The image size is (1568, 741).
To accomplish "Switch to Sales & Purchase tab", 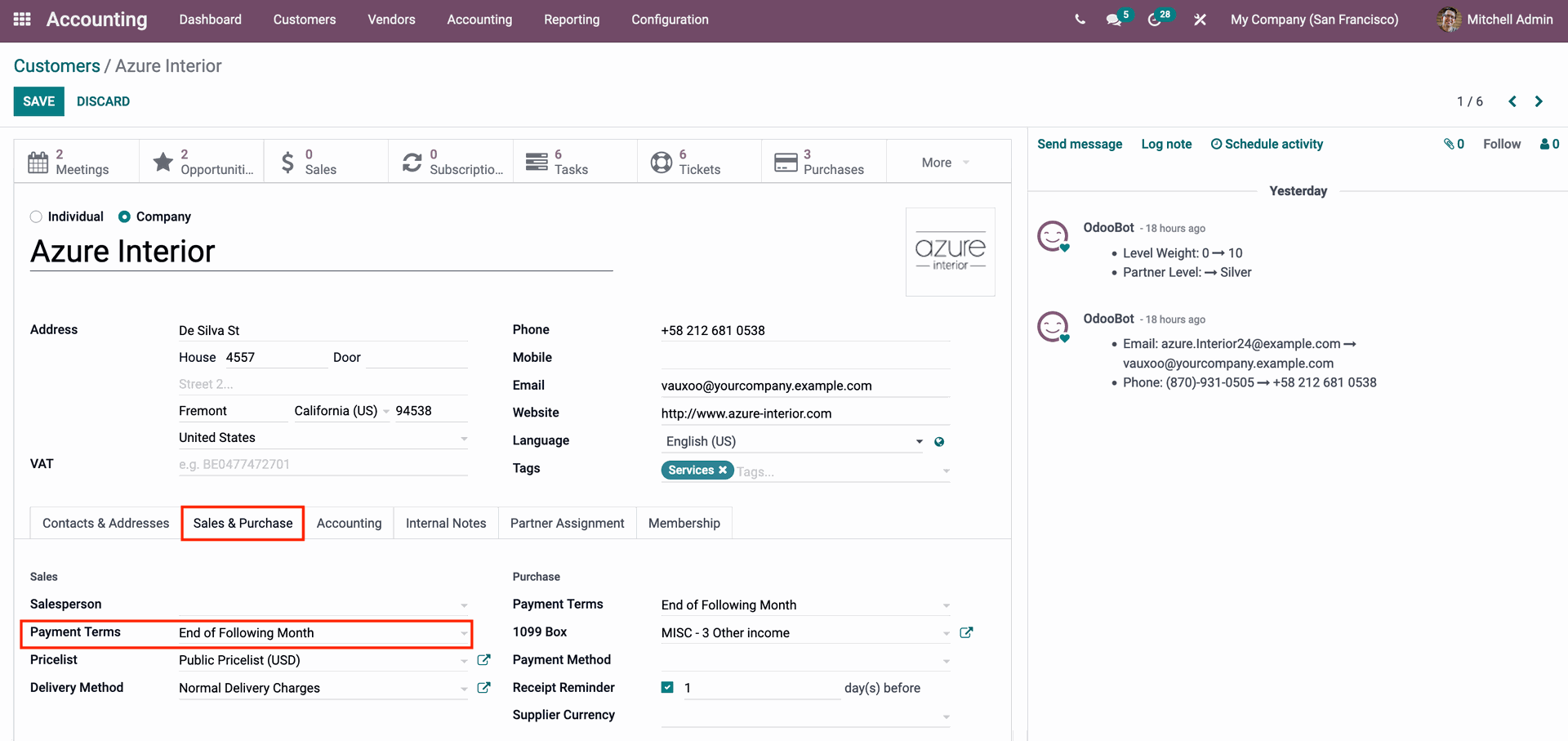I will click(x=243, y=523).
